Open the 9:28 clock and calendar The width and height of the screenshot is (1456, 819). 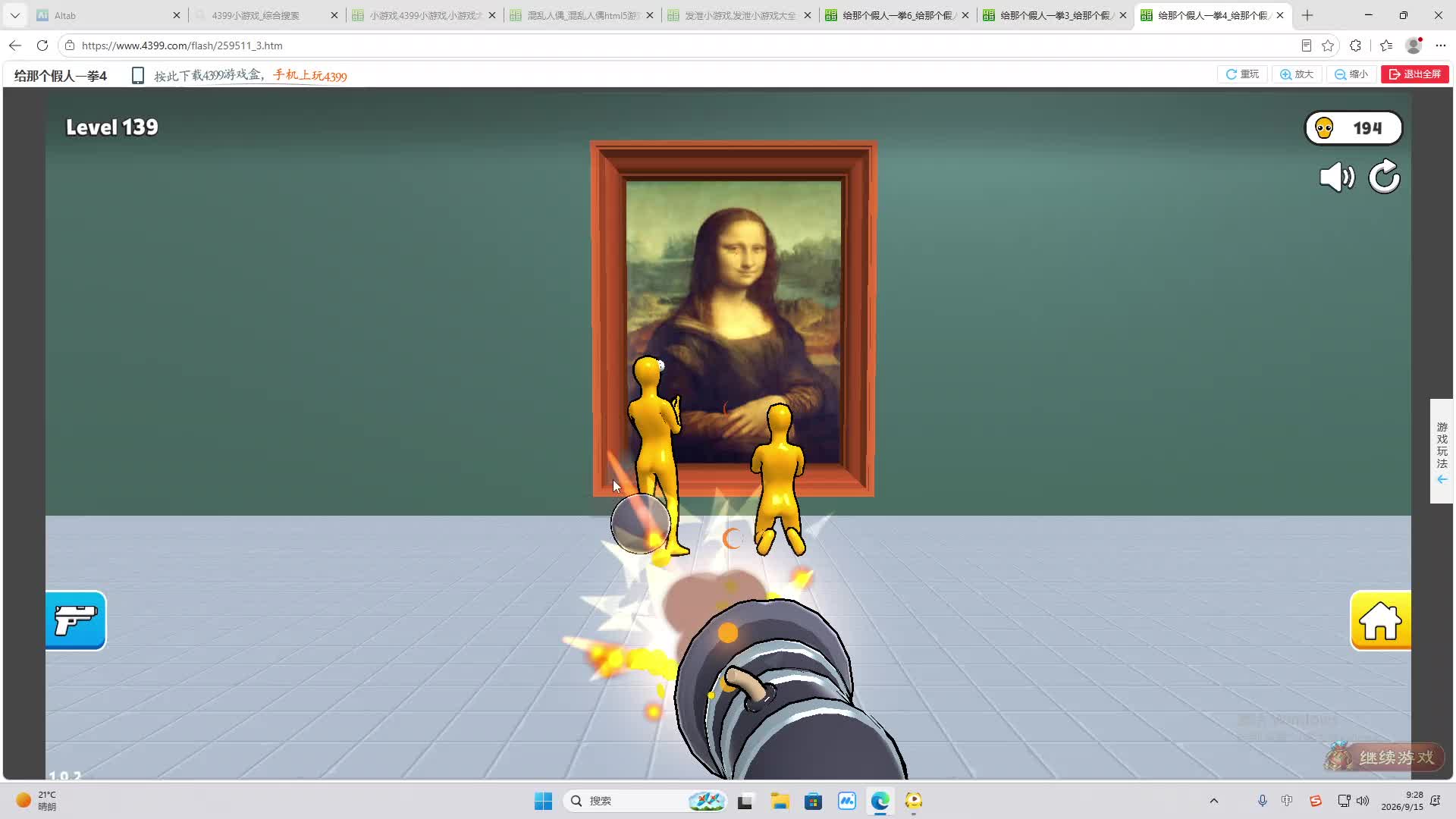tap(1401, 801)
